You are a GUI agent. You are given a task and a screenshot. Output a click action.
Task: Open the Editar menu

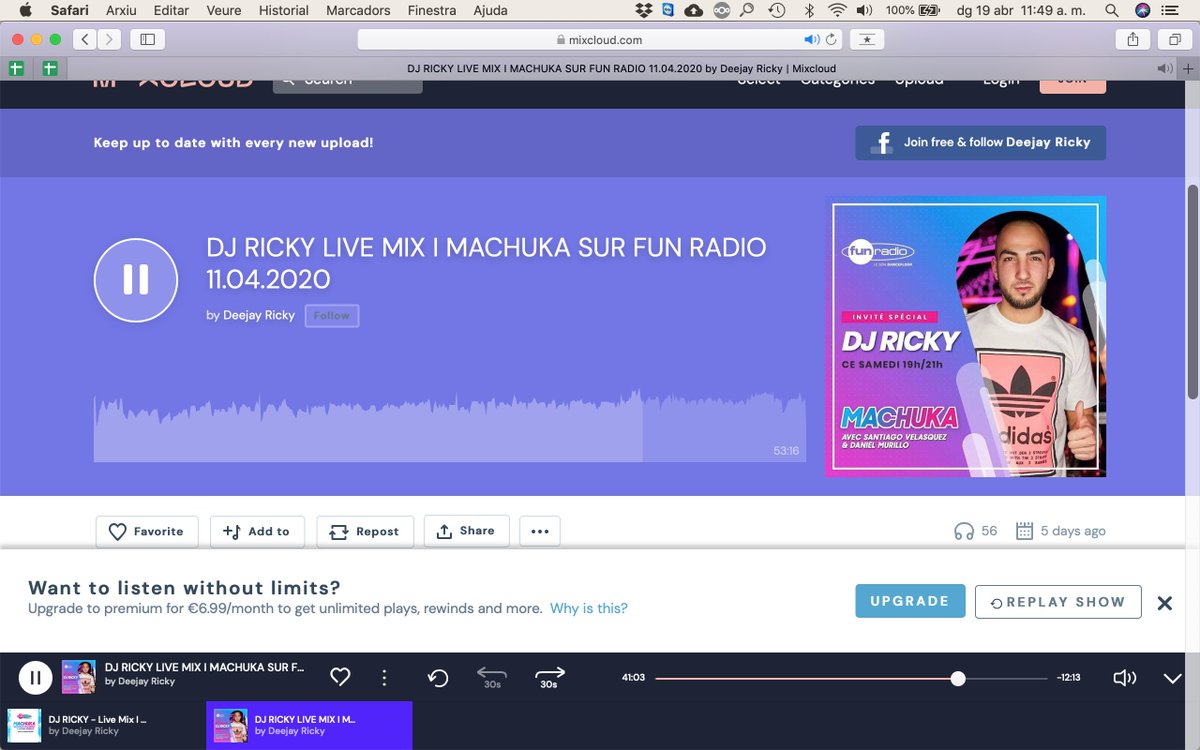(x=173, y=10)
